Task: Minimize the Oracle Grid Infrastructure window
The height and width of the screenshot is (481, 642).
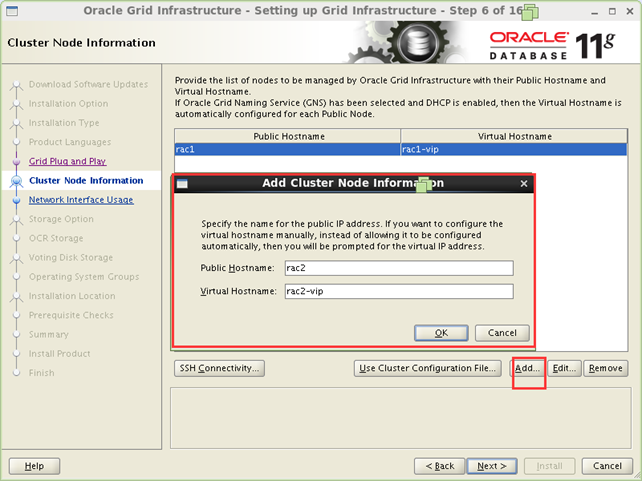Action: (595, 11)
